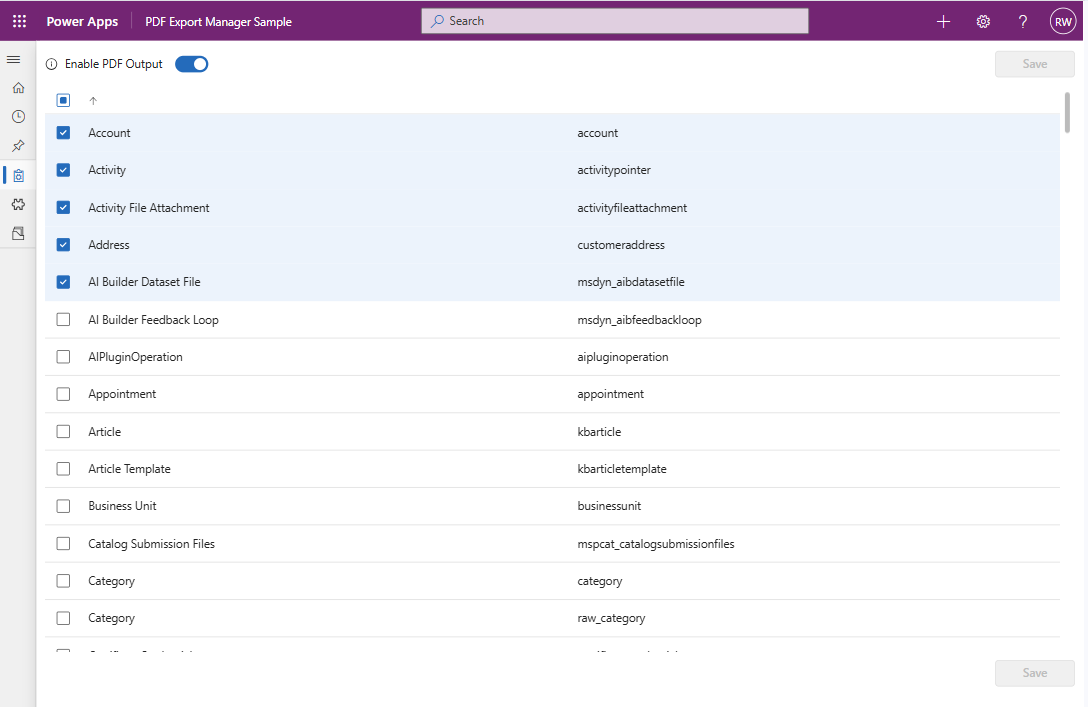Open the bottom sidebar page icon

(x=19, y=234)
